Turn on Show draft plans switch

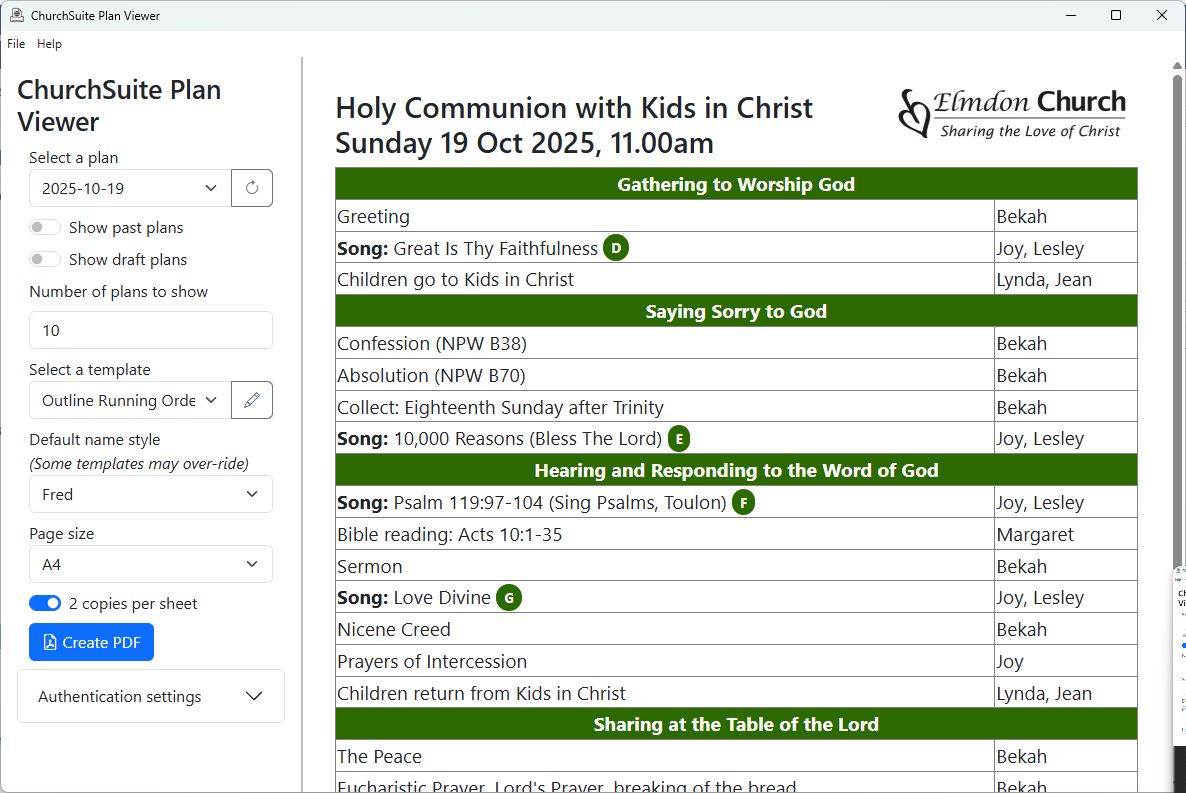45,260
